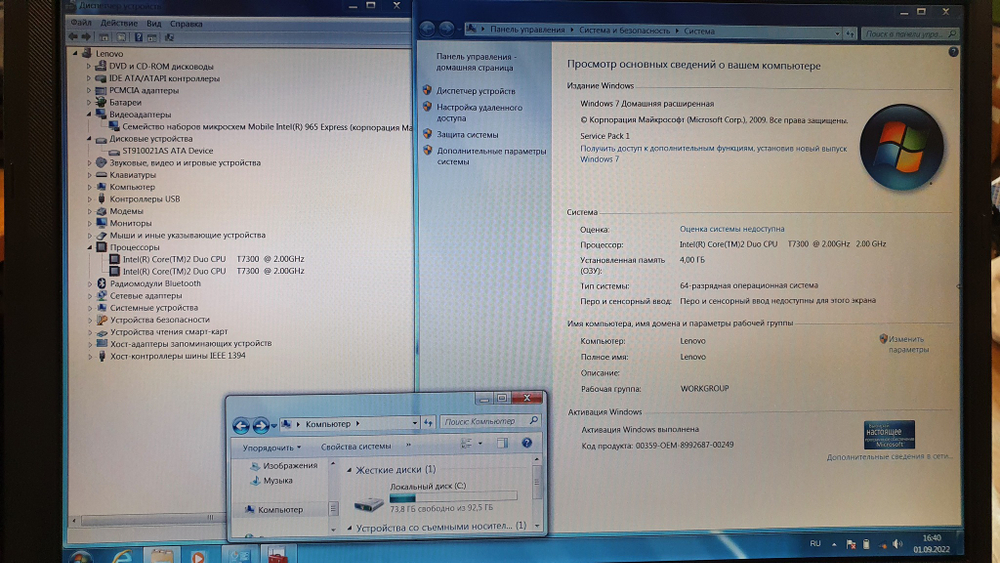Toggle the preview pane icon in Explorer
1000x563 pixels.
click(x=503, y=444)
